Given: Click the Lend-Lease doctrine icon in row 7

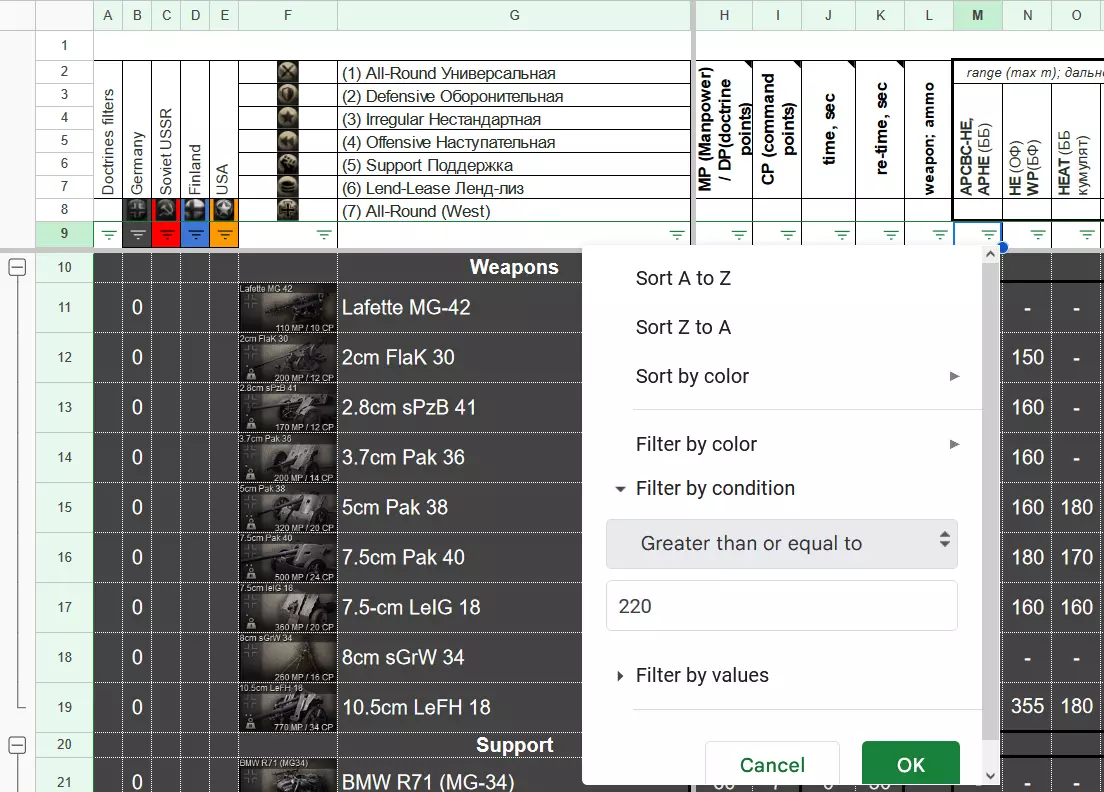Looking at the screenshot, I should [x=288, y=187].
